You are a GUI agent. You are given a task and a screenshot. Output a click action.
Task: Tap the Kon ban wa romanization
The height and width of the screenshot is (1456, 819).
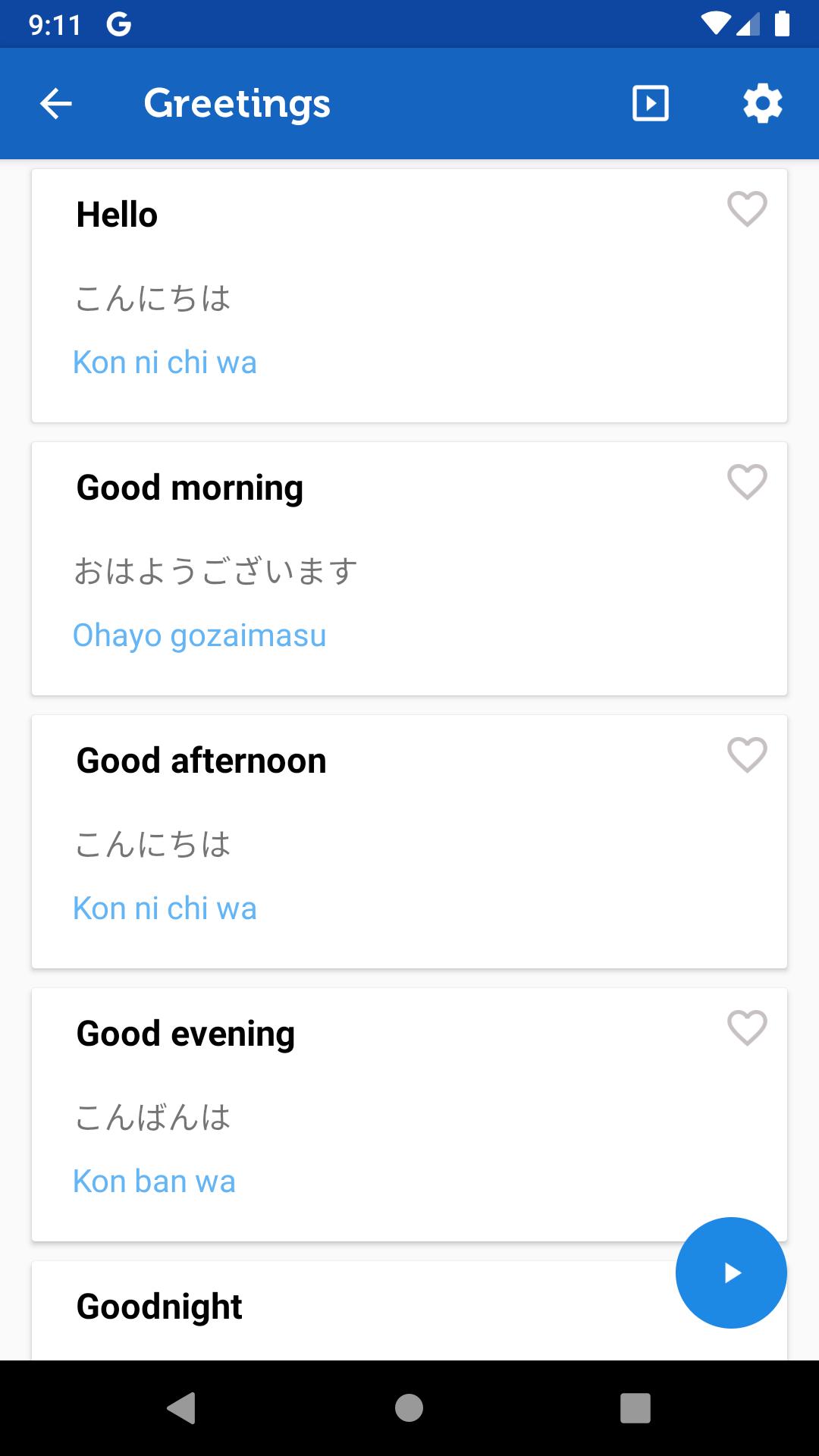coord(154,1181)
